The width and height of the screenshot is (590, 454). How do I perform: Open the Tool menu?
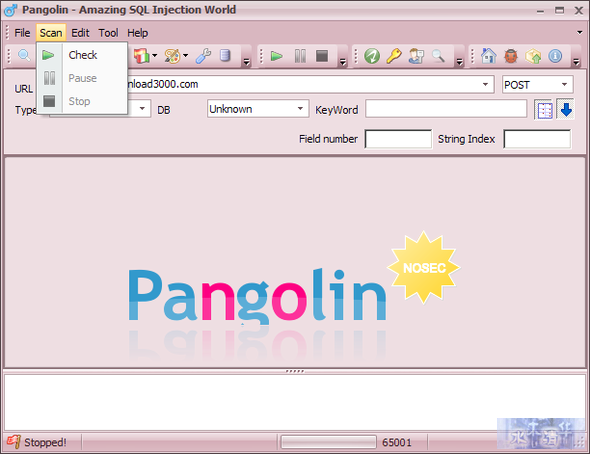point(108,33)
